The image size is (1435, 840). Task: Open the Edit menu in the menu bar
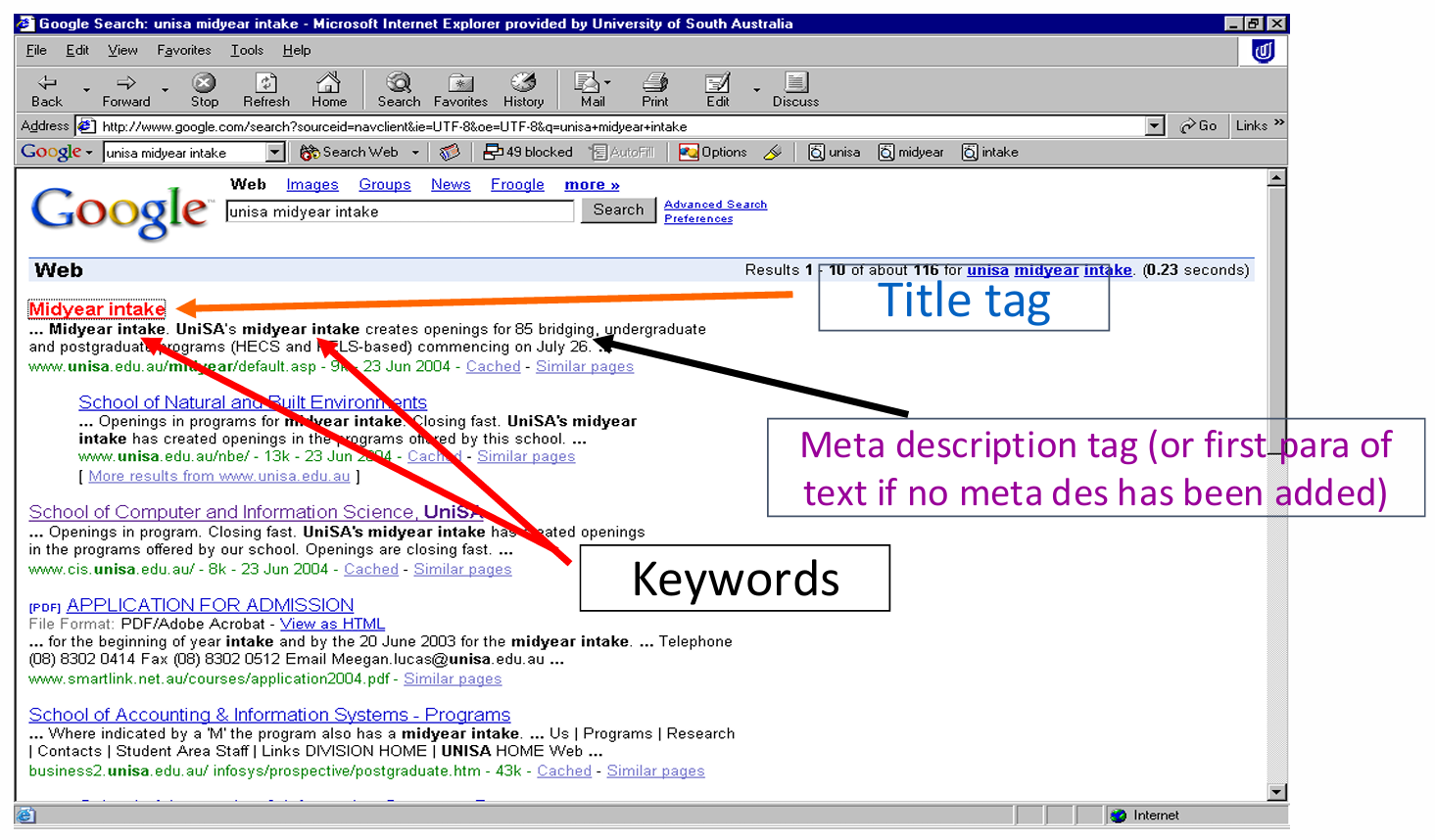77,50
